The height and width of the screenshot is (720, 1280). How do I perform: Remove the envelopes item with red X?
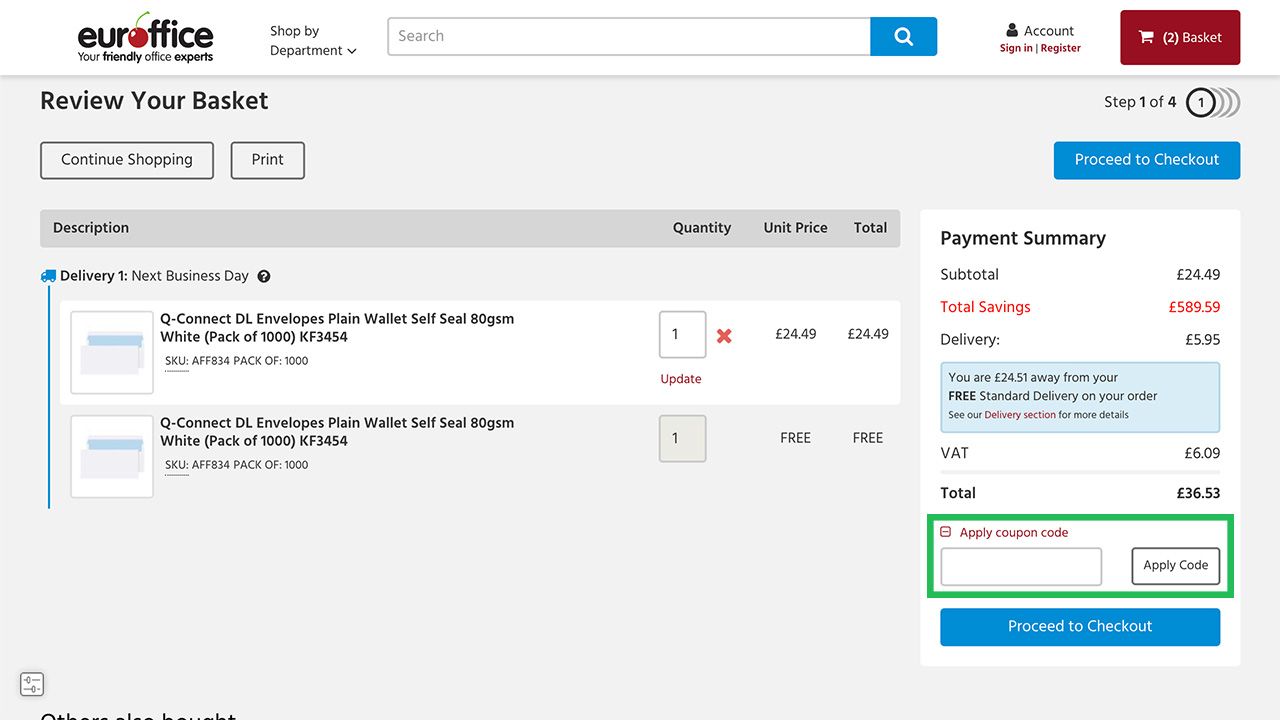pos(724,336)
